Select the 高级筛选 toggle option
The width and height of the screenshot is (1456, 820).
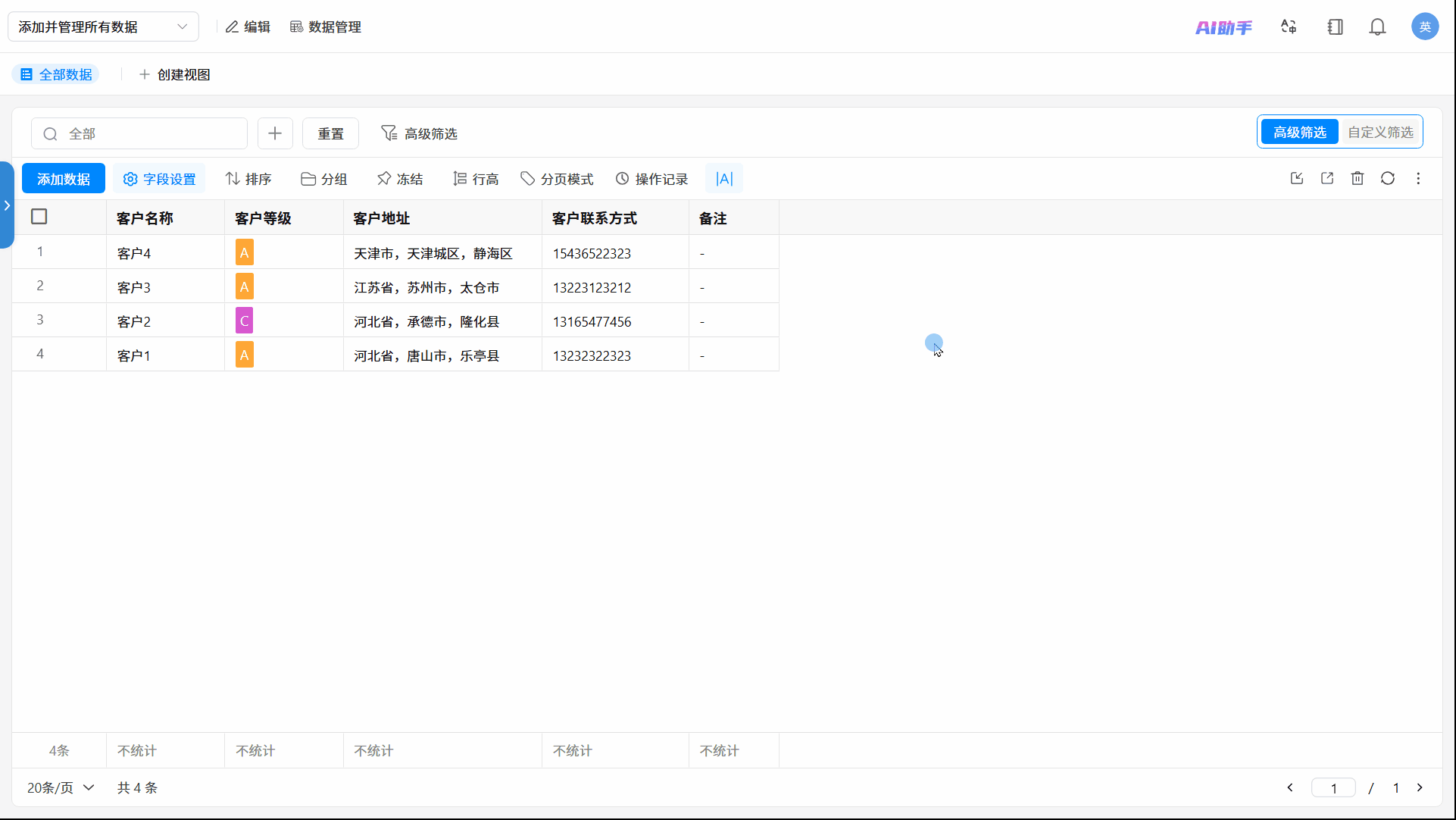pos(1300,132)
